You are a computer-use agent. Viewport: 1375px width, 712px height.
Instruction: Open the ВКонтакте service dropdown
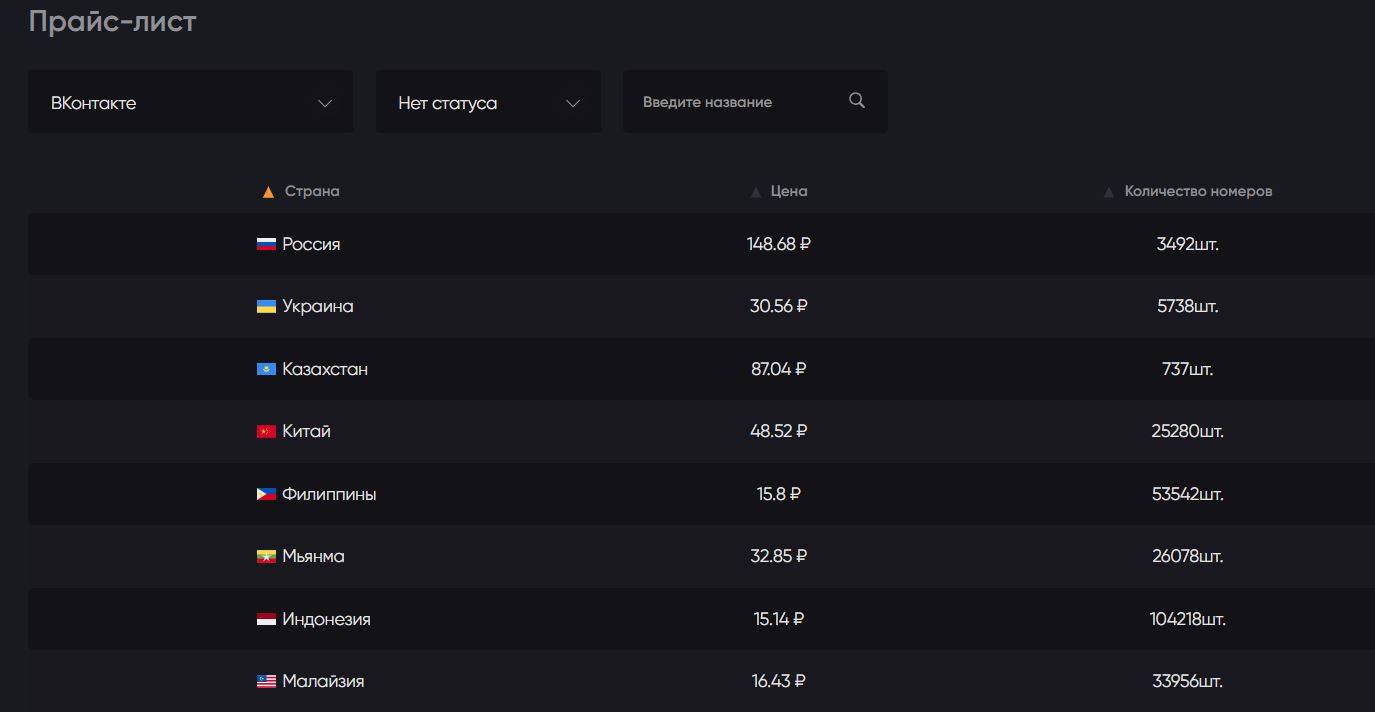[190, 102]
